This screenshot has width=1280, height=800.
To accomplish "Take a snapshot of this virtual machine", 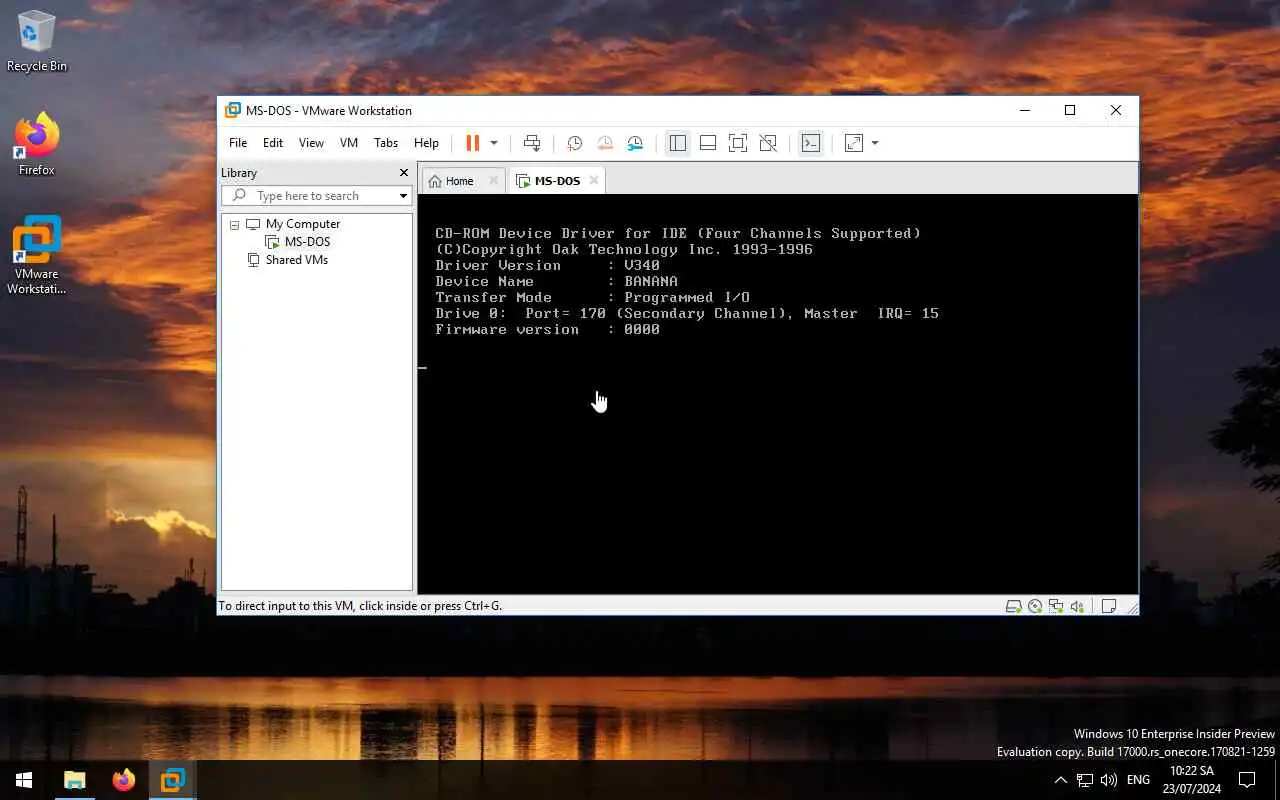I will point(574,143).
